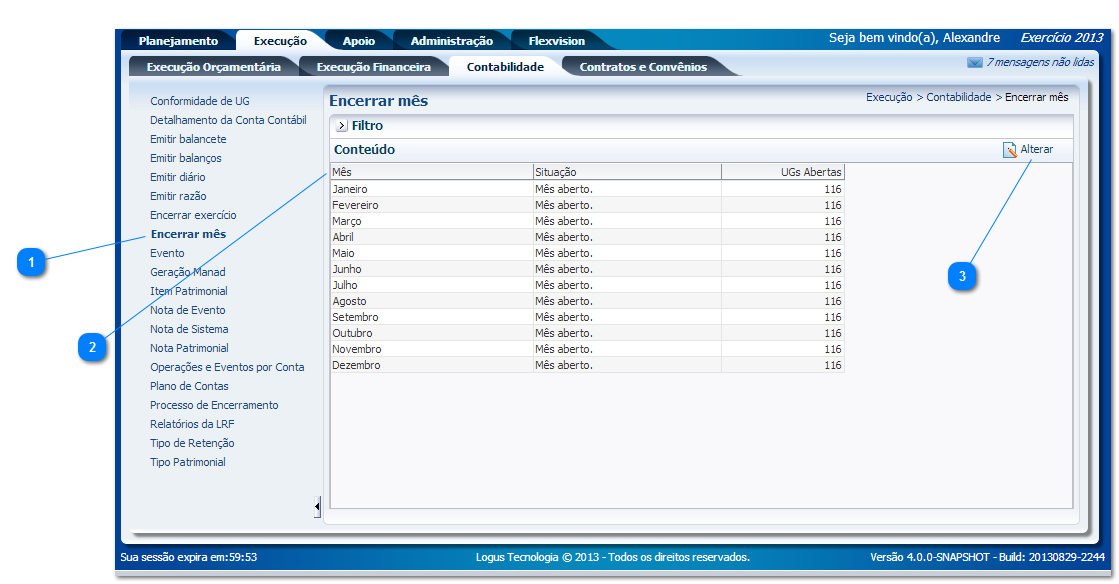Open the 7 mensagens não lidas link
Image resolution: width=1119 pixels, height=584 pixels.
tap(1040, 62)
